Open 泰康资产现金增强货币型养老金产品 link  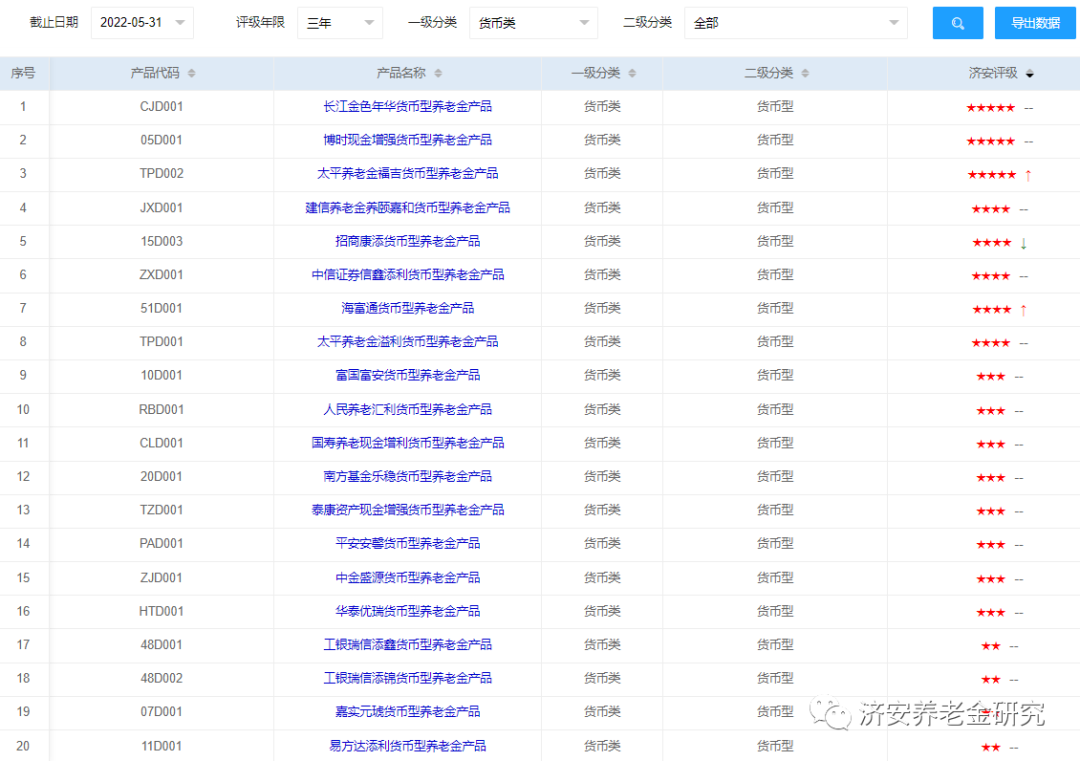click(x=408, y=510)
